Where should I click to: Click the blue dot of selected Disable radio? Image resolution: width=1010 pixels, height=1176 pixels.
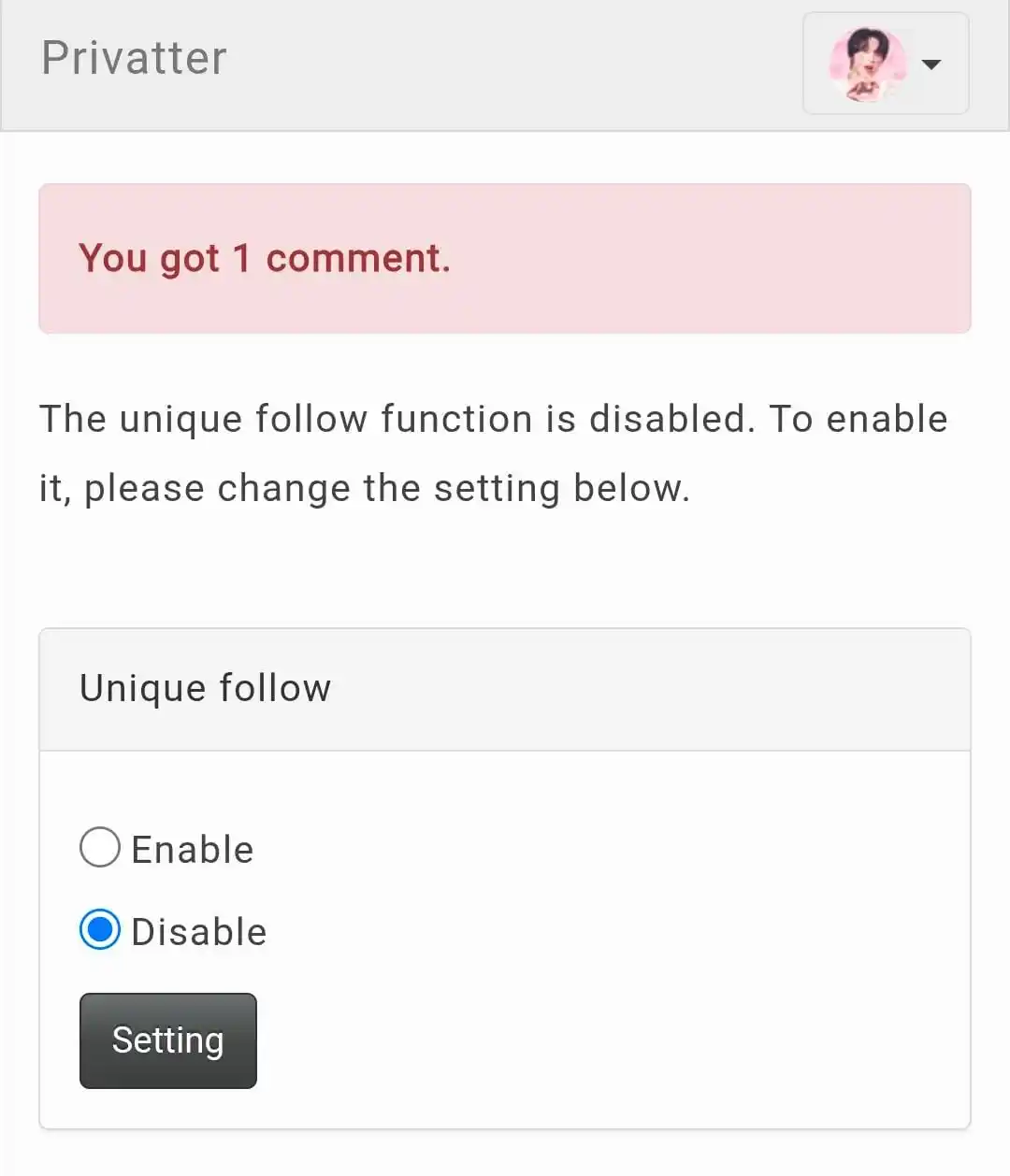[x=100, y=930]
